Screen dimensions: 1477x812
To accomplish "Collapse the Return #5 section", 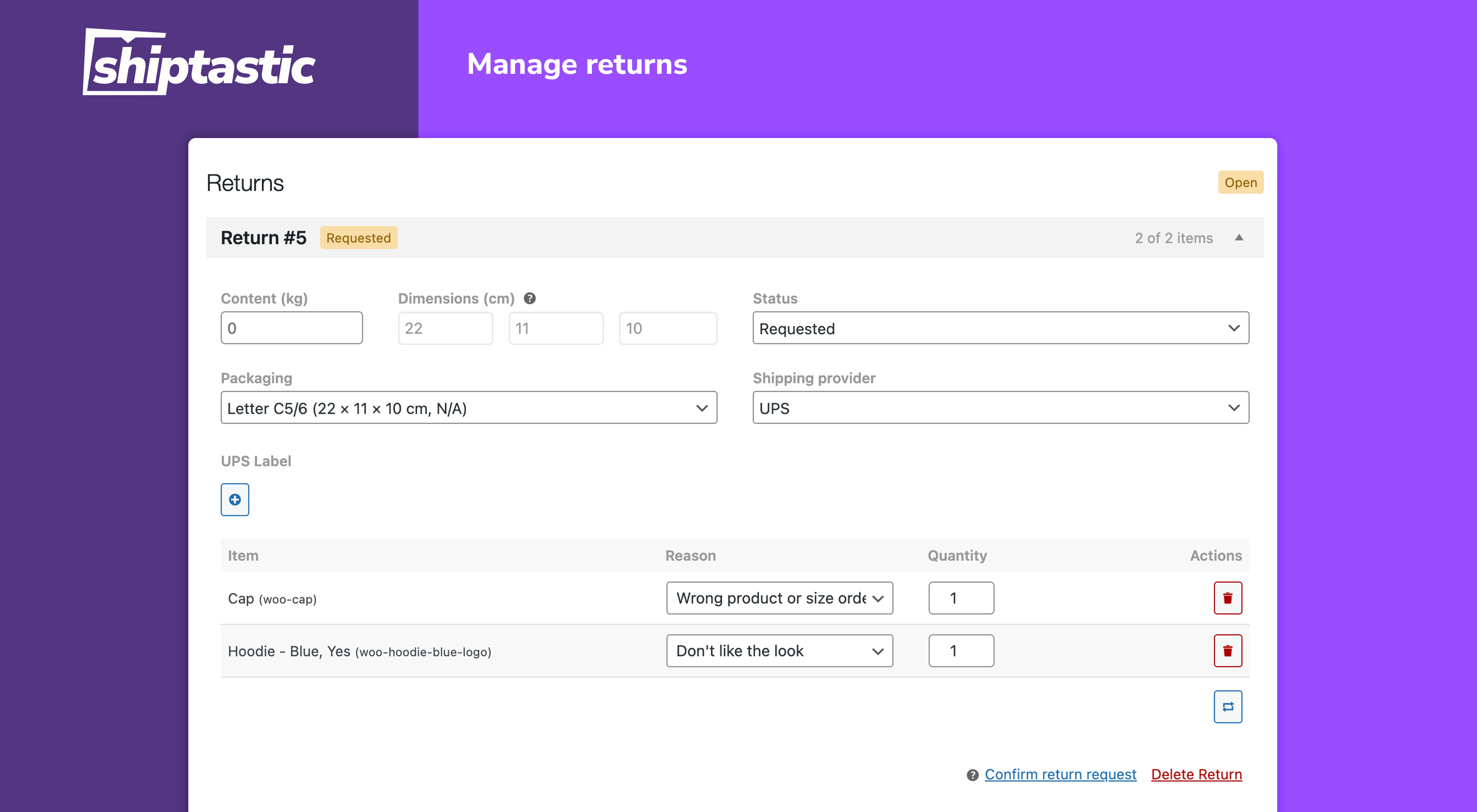I will click(1240, 237).
